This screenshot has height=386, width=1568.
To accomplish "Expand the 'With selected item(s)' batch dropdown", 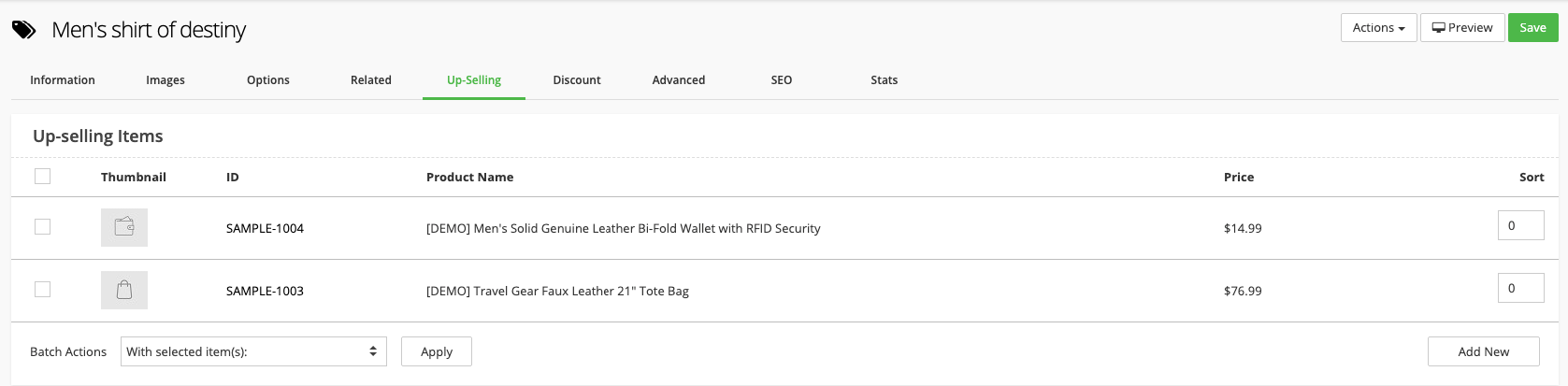I will pos(253,351).
